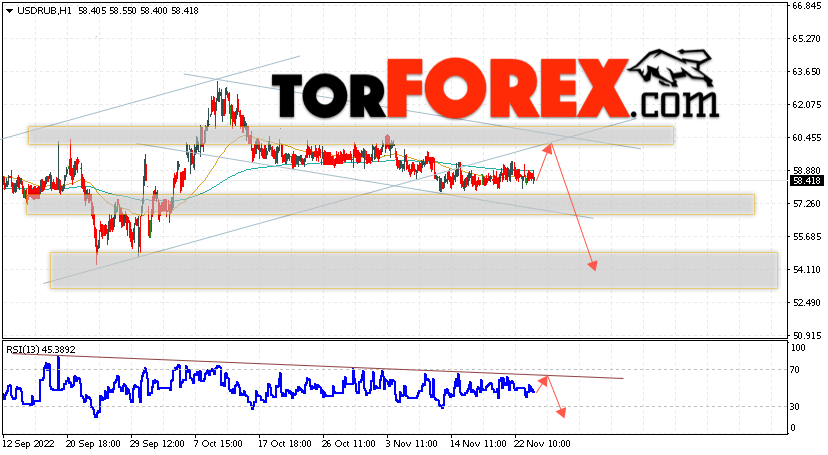Click the 17 Oct 18:00 time label
The width and height of the screenshot is (828, 455).
coord(285,444)
